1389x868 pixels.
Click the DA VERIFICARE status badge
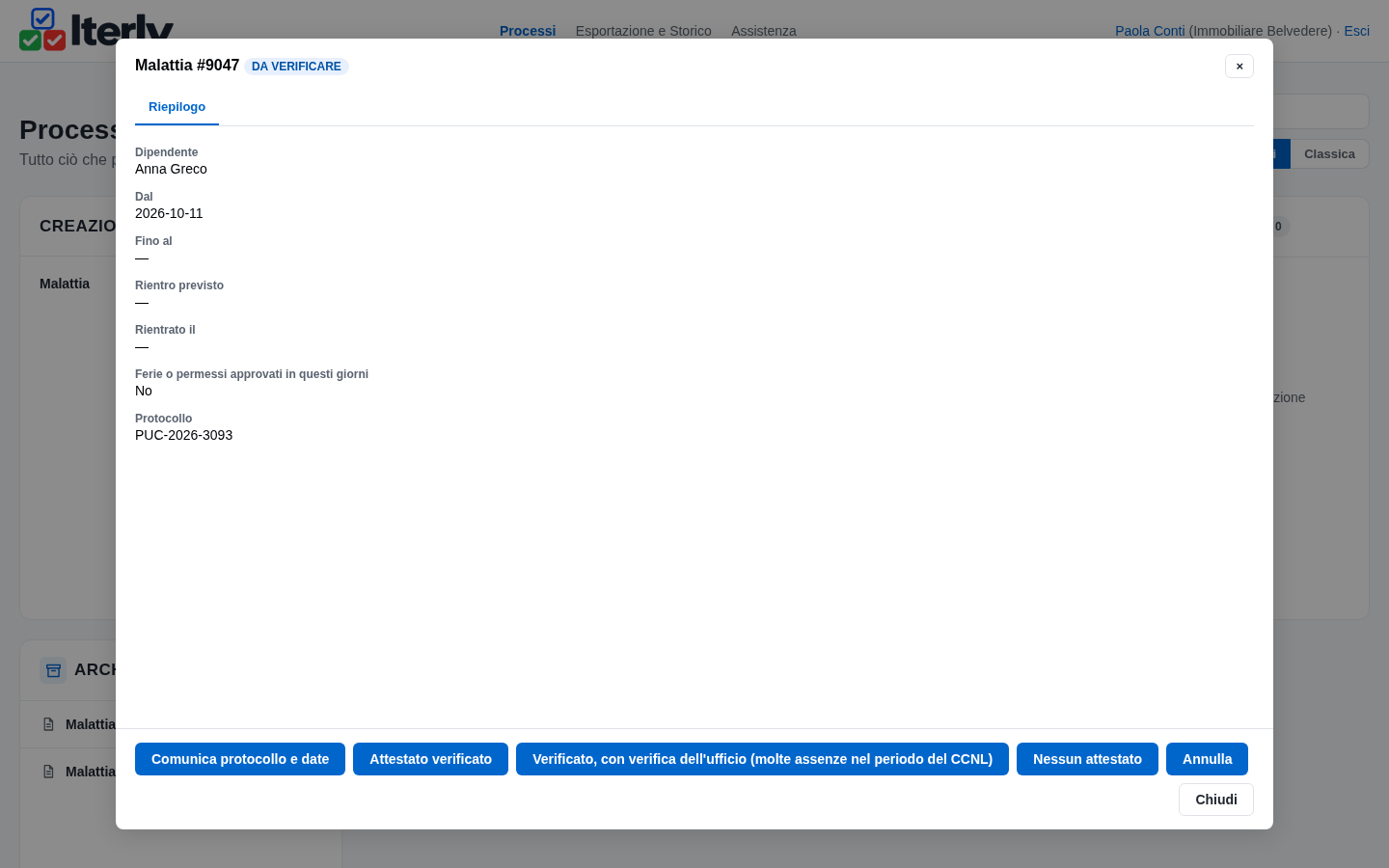click(x=296, y=67)
